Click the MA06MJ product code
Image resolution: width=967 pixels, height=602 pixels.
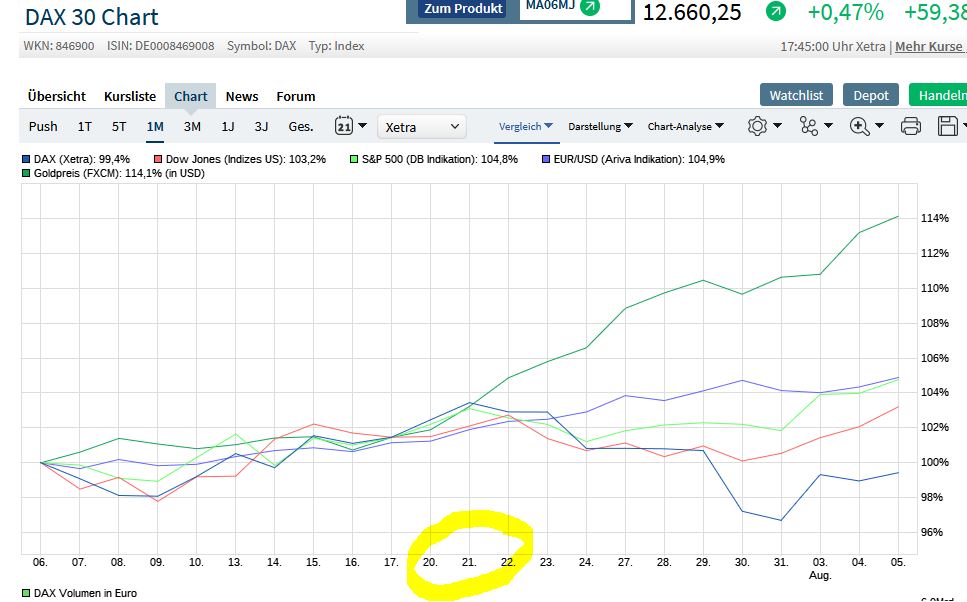(550, 6)
